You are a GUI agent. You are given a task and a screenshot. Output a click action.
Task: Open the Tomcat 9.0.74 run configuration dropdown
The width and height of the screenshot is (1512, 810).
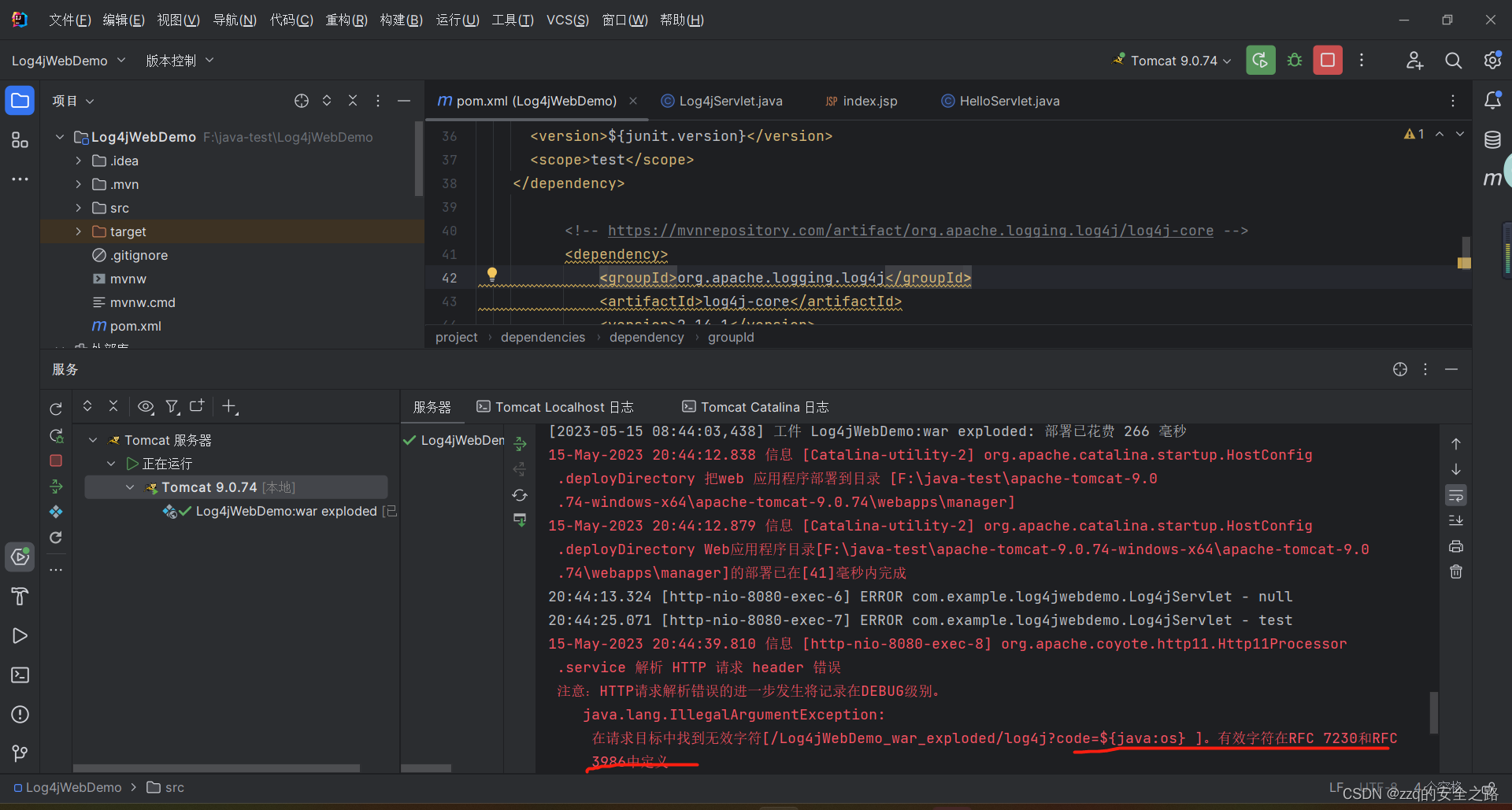[x=1172, y=61]
